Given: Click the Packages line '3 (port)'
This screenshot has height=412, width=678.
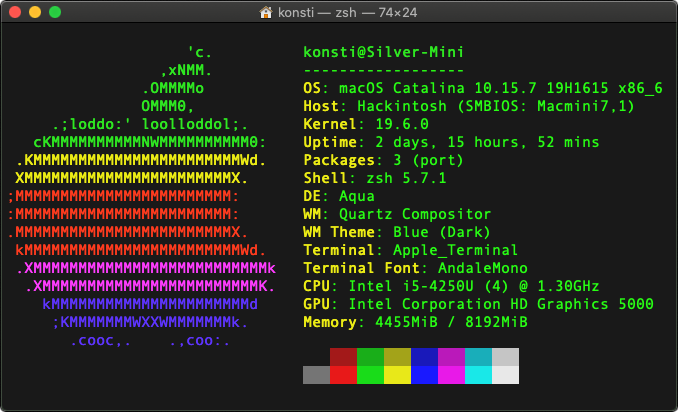Looking at the screenshot, I should click(428, 160).
